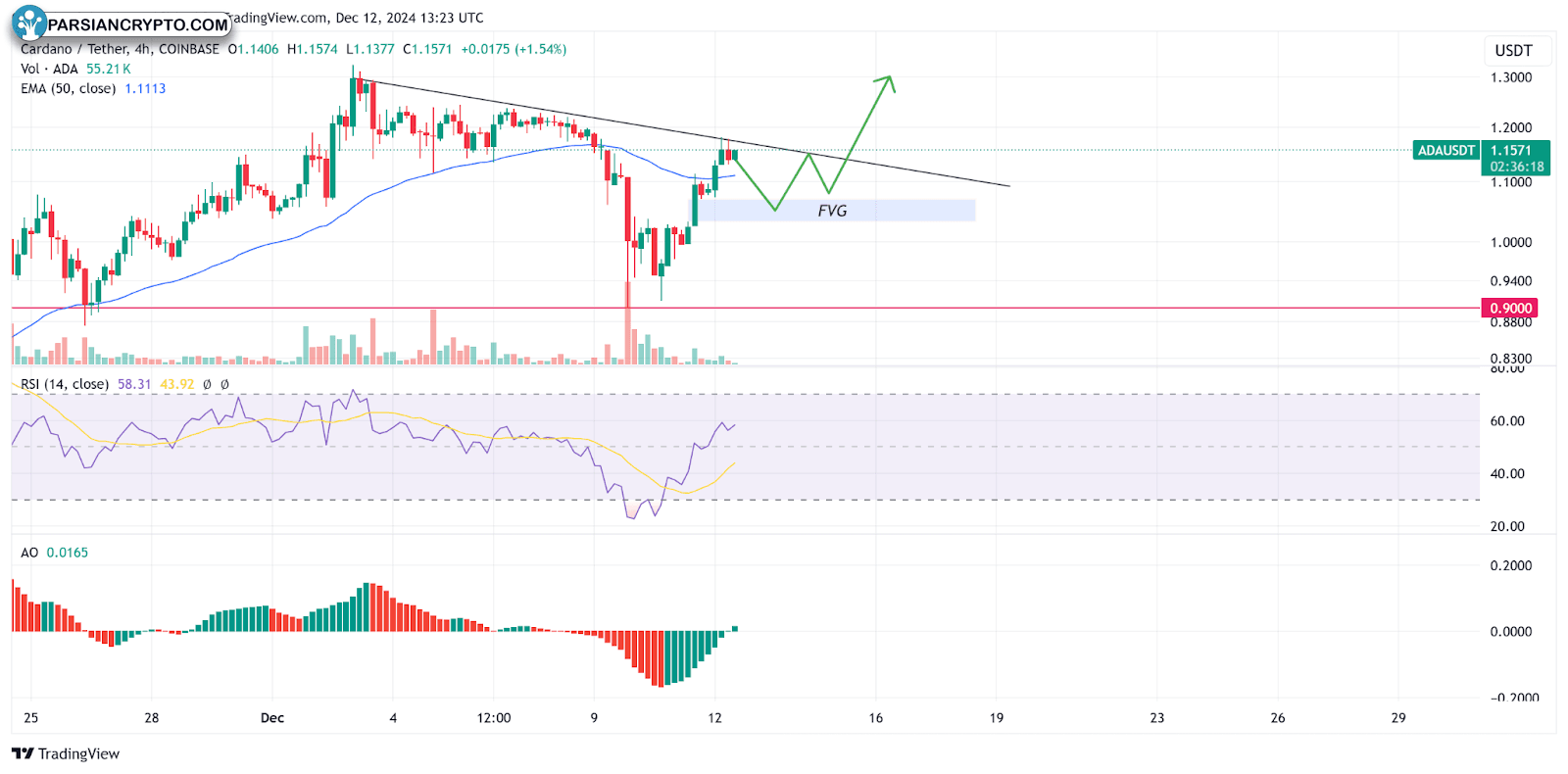This screenshot has height=774, width=1568.
Task: Select the EMA (50, close) indicator legend
Action: [x=68, y=88]
